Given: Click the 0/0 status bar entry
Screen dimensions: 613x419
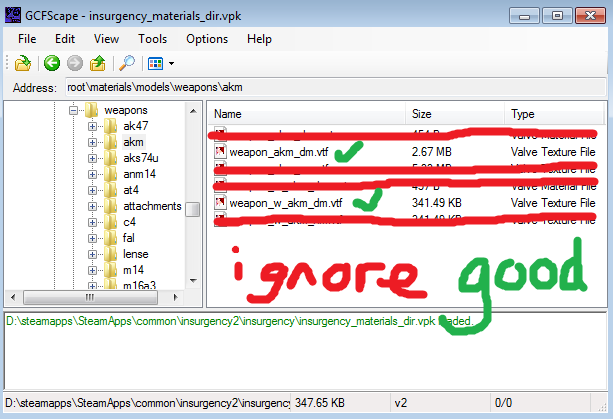Looking at the screenshot, I should tap(503, 403).
